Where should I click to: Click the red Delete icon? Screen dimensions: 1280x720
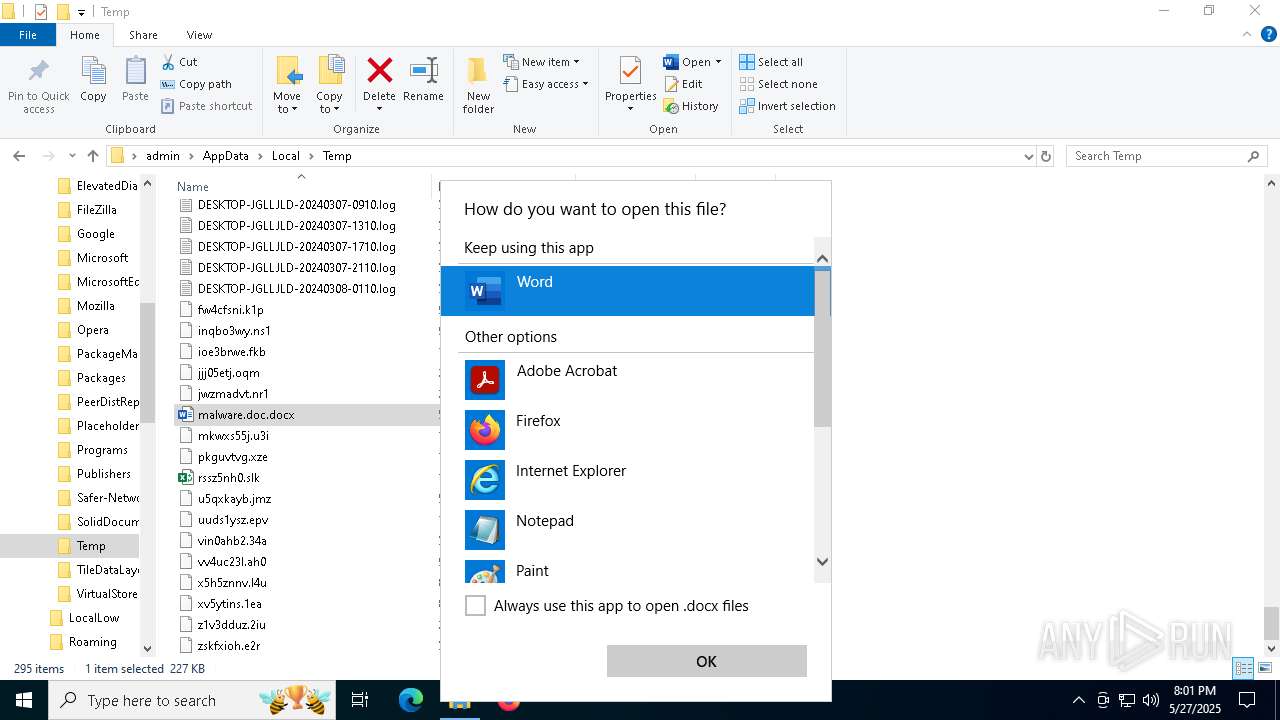380,70
